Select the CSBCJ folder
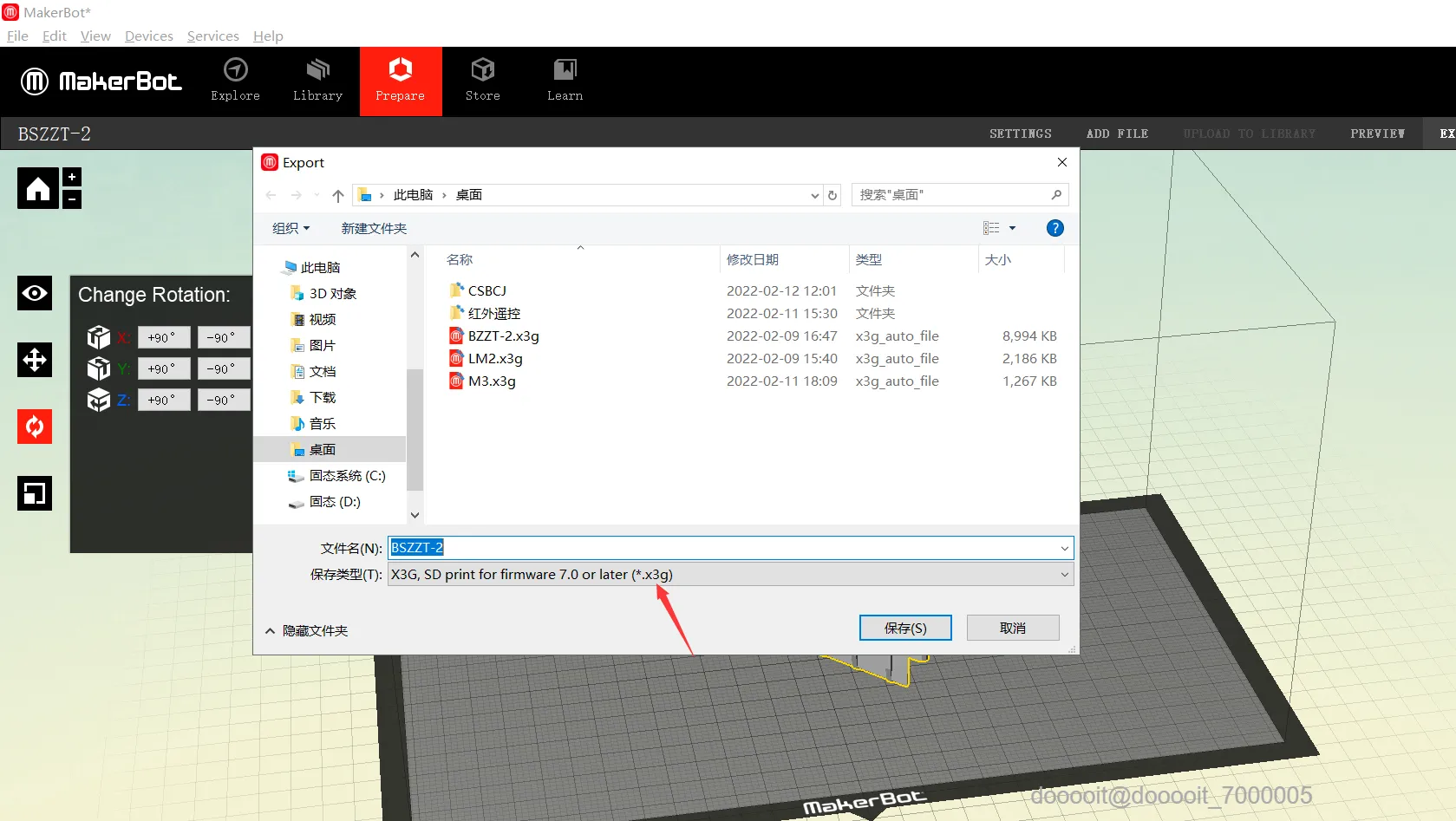Viewport: 1456px width, 821px height. pos(486,290)
